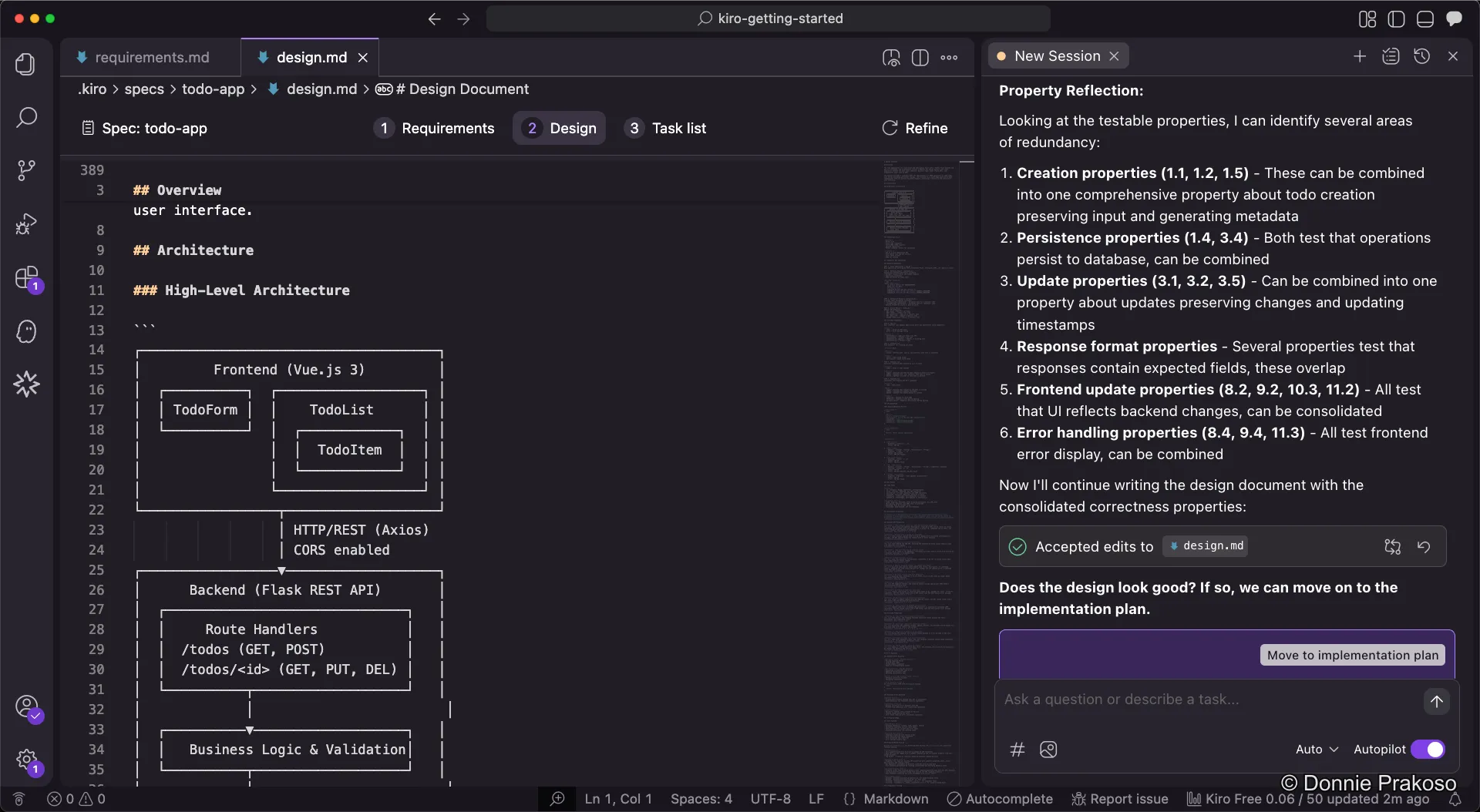Screen dimensions: 1480x812
Task: Open the Search panel in the sidebar
Action: coord(26,117)
